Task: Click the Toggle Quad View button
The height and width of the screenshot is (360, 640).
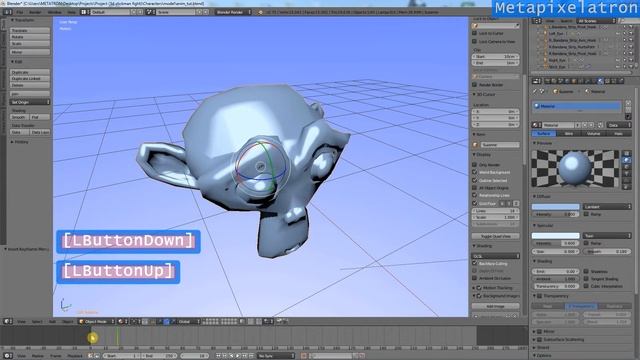Action: coord(496,236)
